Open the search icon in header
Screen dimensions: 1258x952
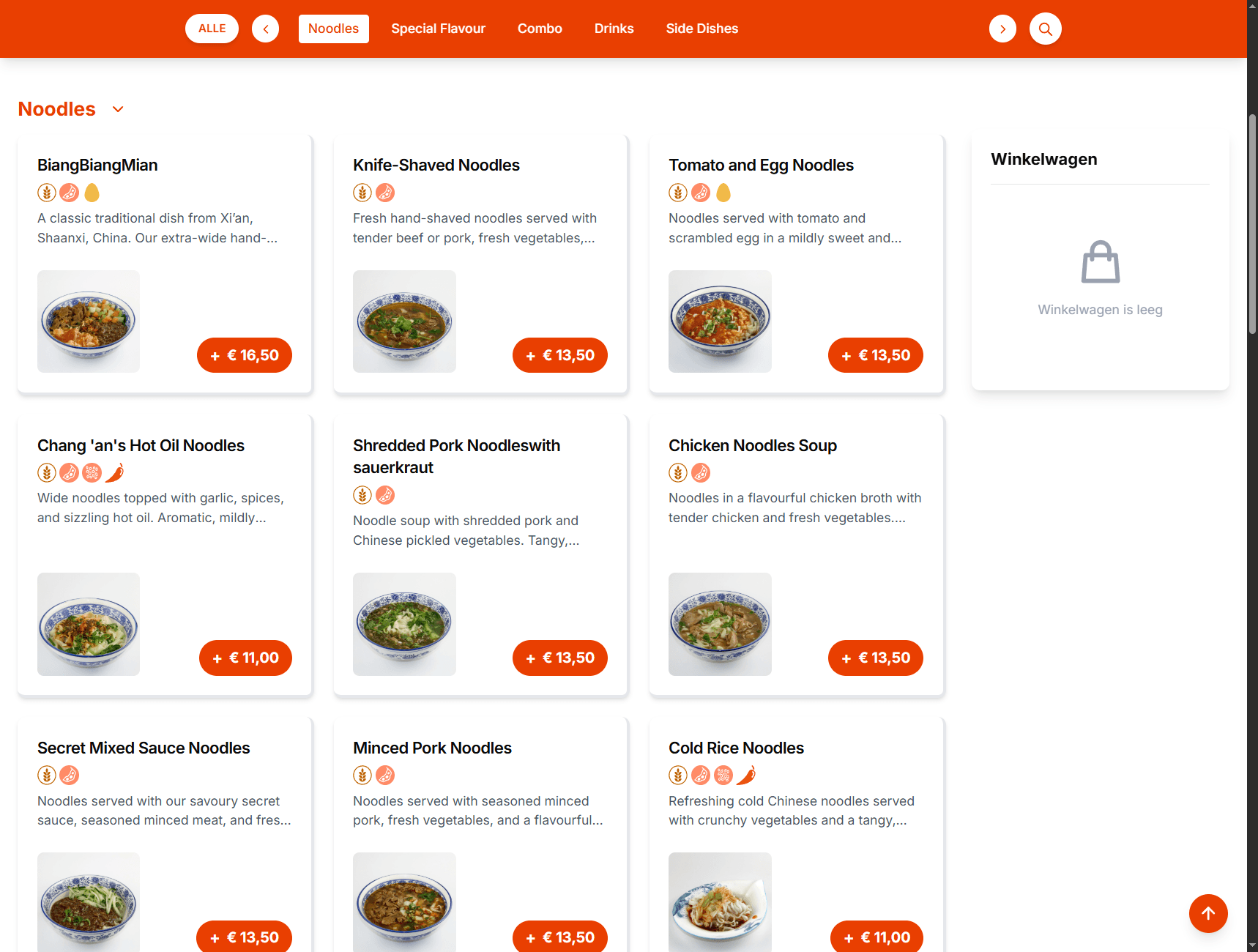tap(1045, 29)
